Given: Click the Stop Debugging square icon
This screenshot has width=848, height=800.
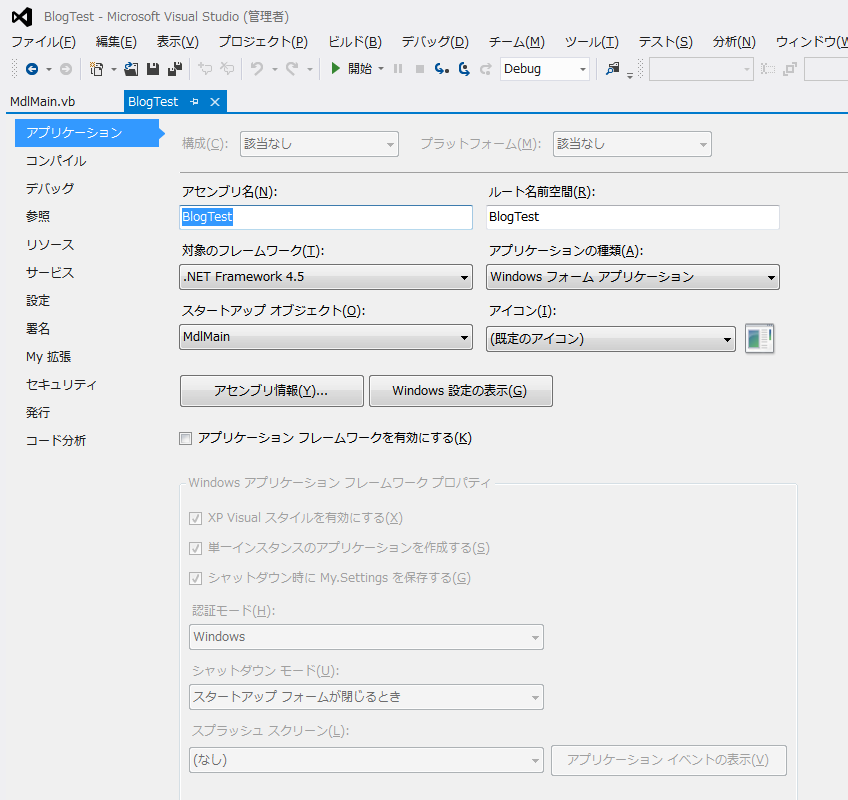Looking at the screenshot, I should pos(420,69).
